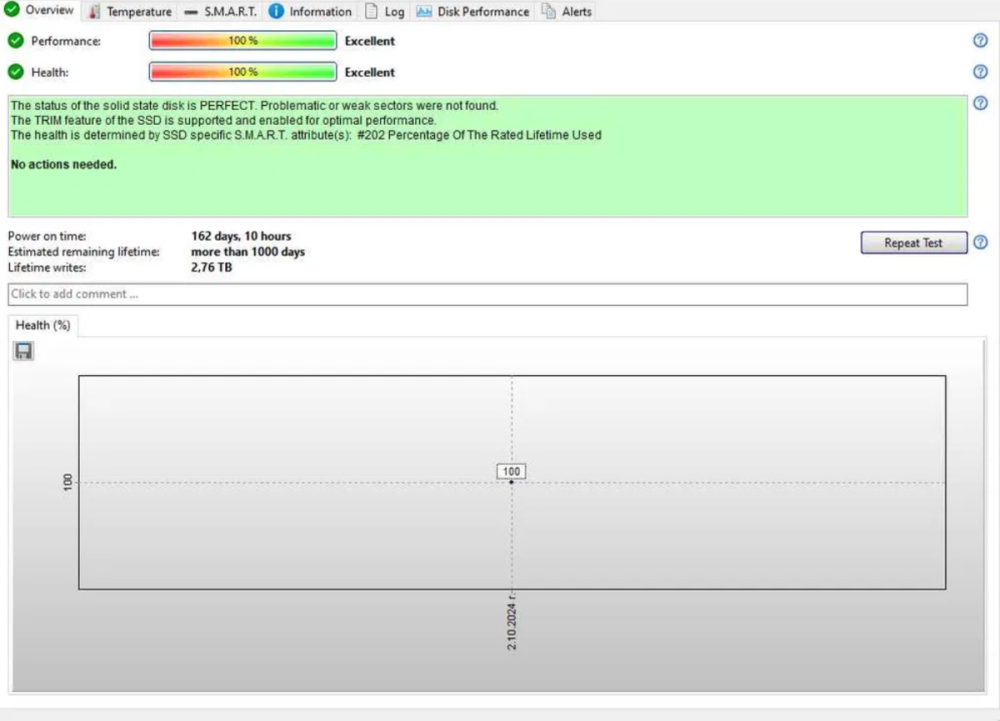Click the green checkmark beside Health
Image resolution: width=1000 pixels, height=721 pixels.
pyautogui.click(x=16, y=72)
